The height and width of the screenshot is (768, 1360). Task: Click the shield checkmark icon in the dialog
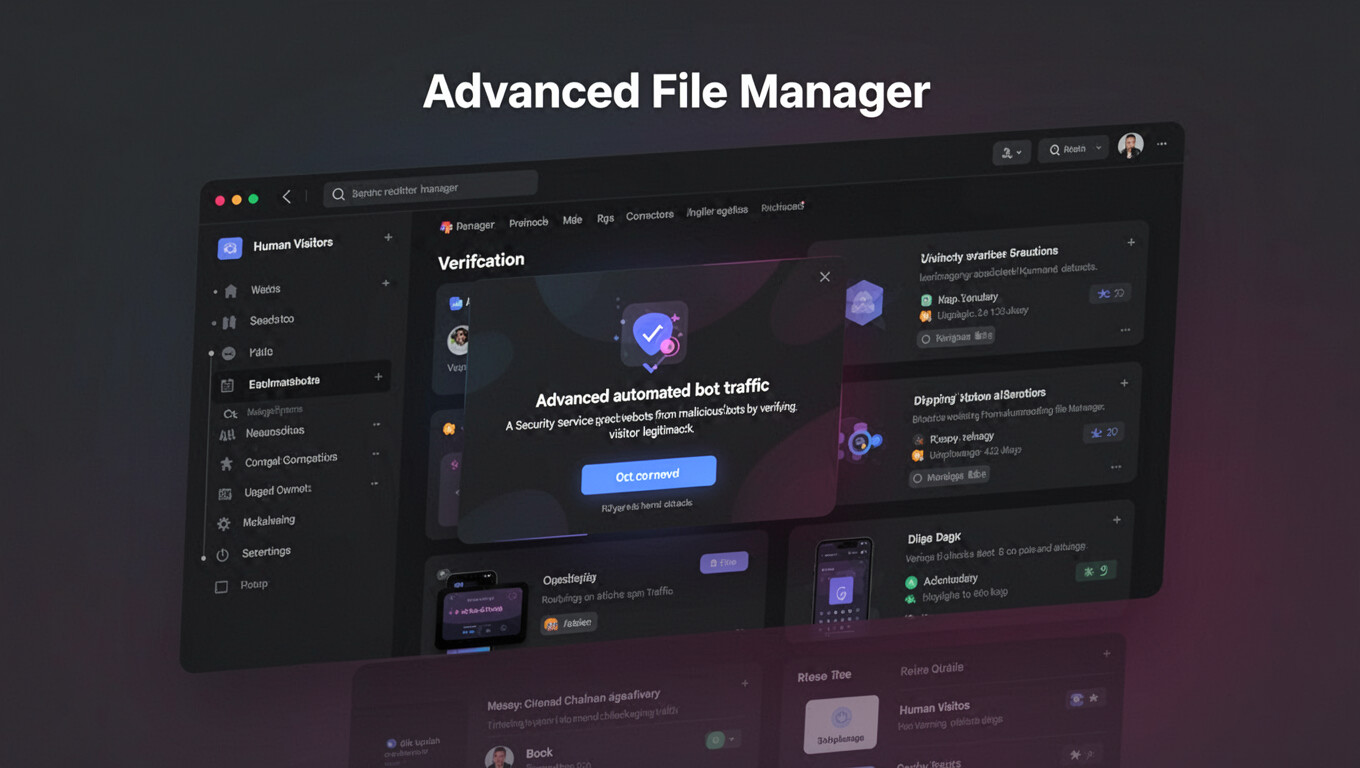651,334
